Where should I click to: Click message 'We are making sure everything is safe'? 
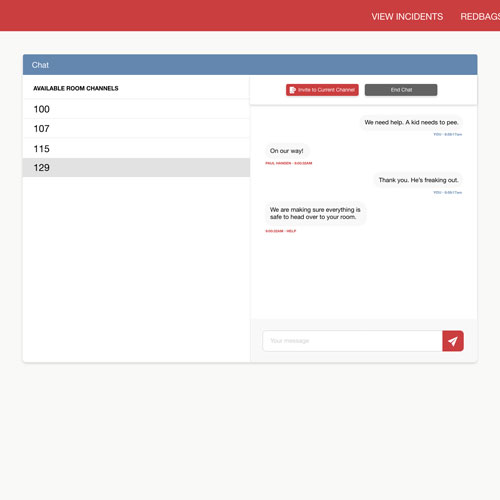click(315, 213)
